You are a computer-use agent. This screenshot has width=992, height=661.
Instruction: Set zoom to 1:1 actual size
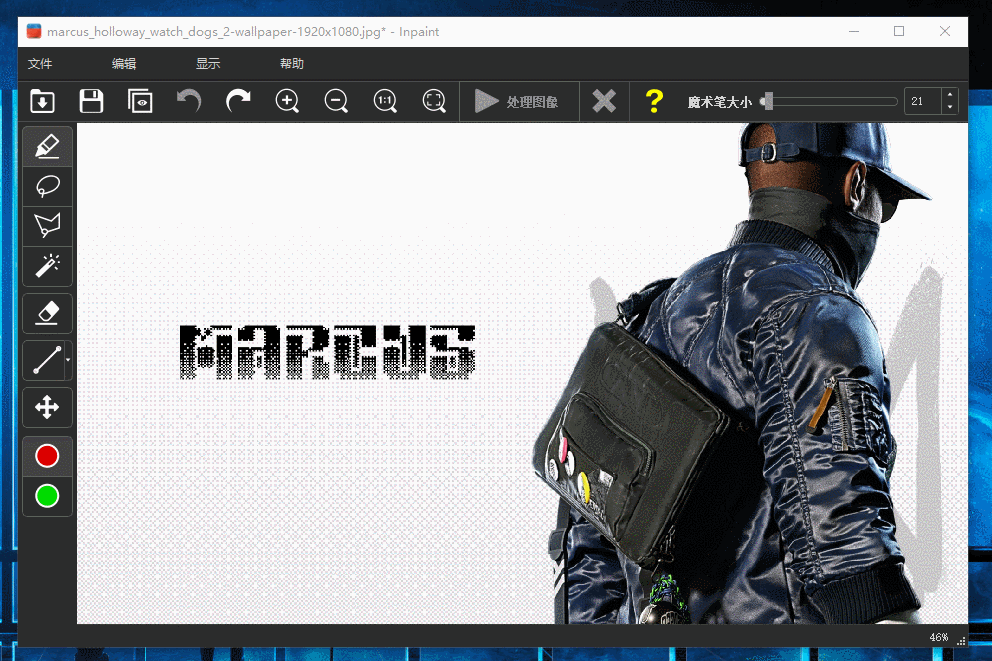point(385,101)
